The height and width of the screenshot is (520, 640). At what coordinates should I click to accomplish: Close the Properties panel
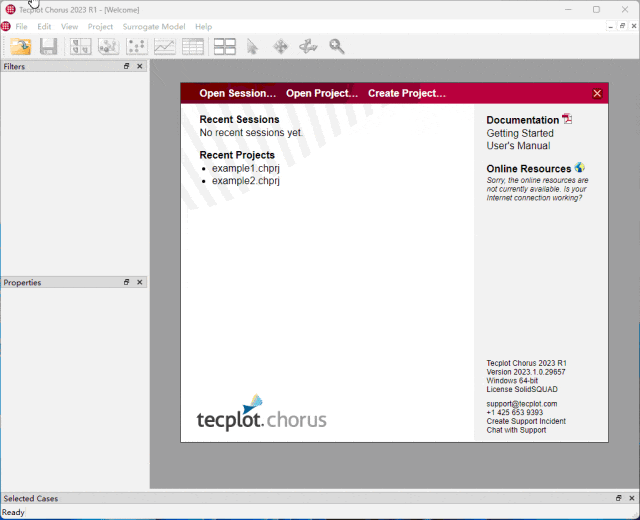[140, 282]
